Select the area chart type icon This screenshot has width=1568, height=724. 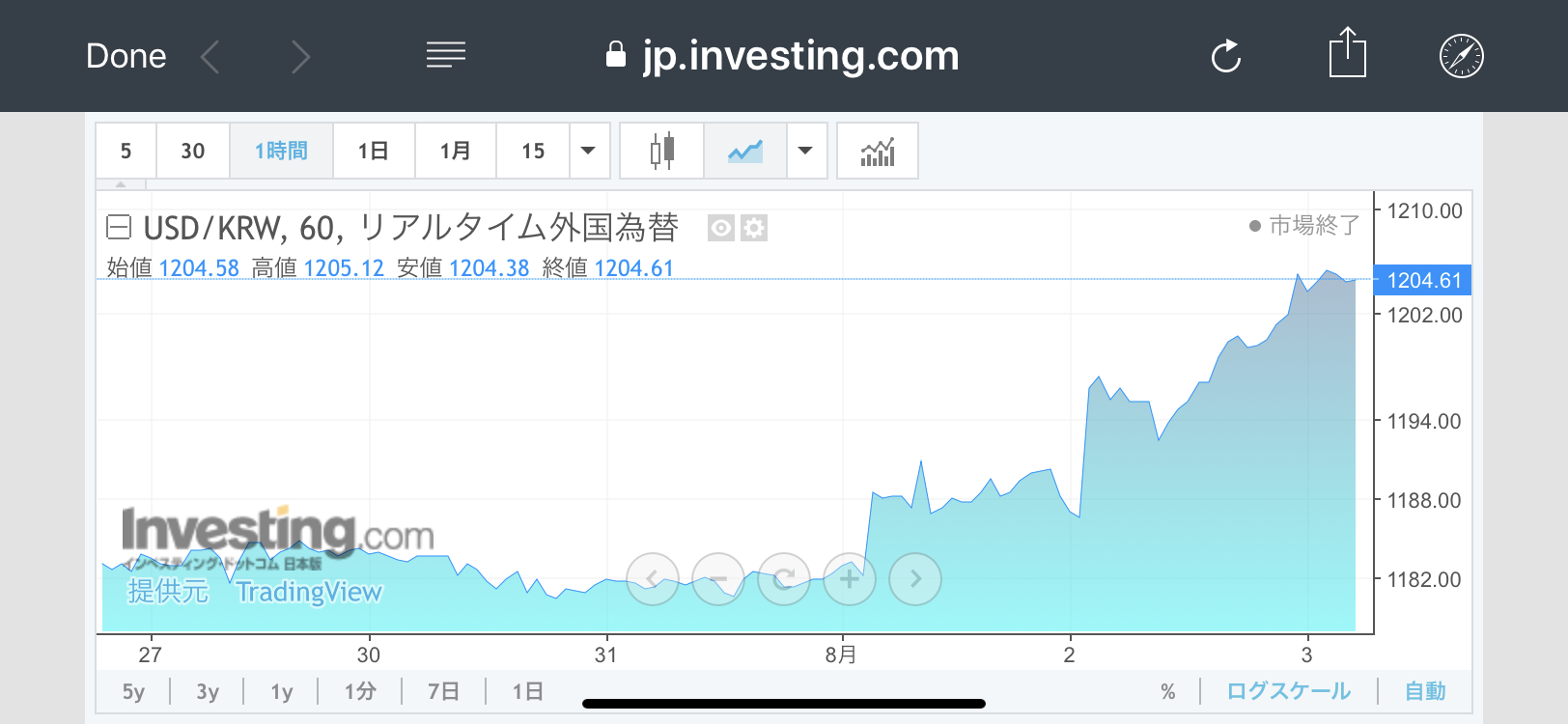[x=744, y=152]
